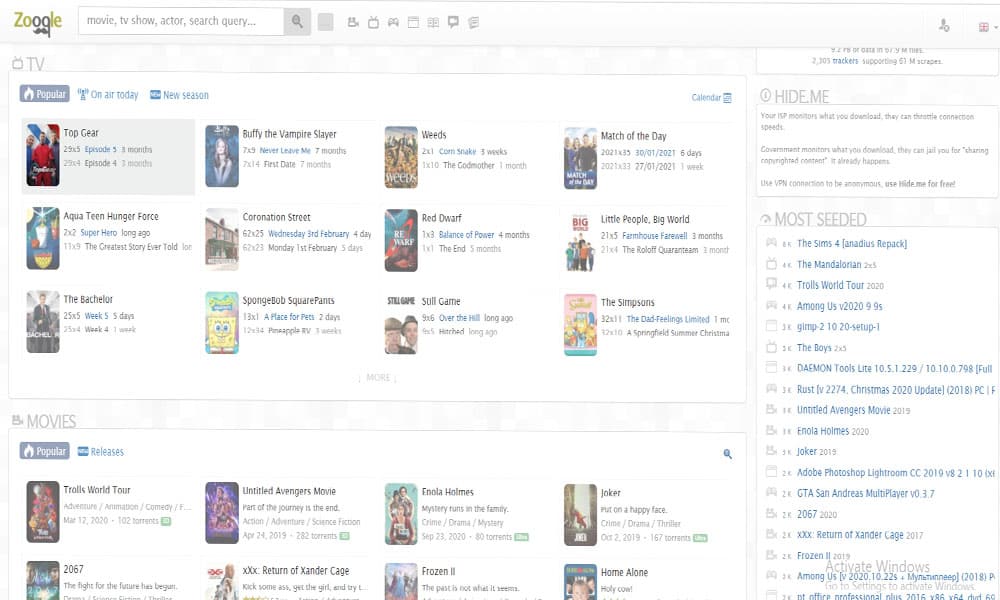
Task: Open Simpsons episode The Dad-Feelings Limited
Action: tap(668, 319)
